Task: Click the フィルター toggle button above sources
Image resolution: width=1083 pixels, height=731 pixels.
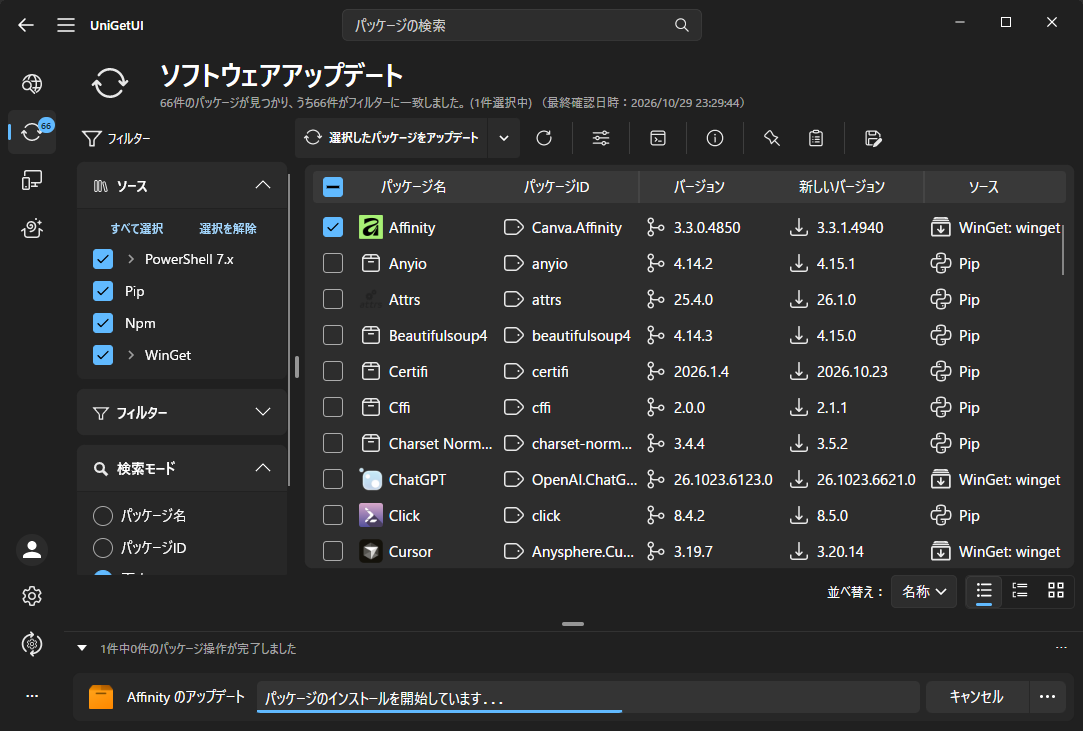Action: pos(116,138)
